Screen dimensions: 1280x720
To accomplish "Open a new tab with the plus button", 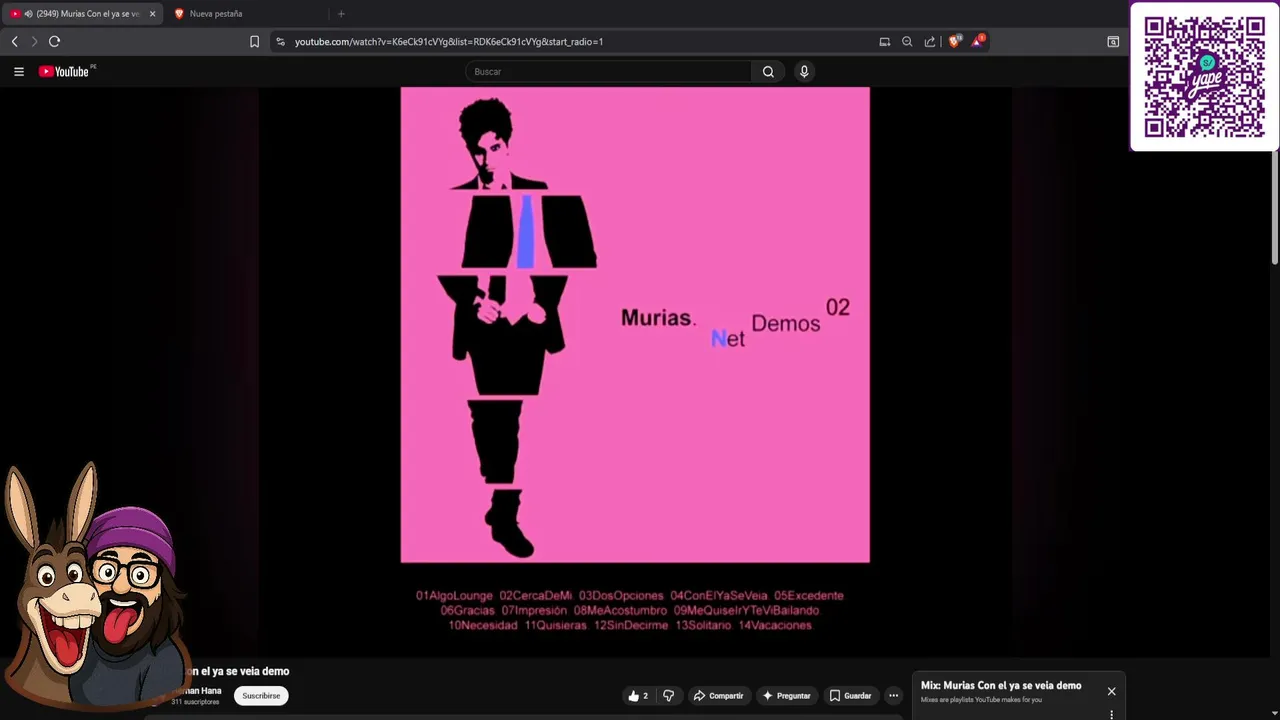I will (341, 14).
